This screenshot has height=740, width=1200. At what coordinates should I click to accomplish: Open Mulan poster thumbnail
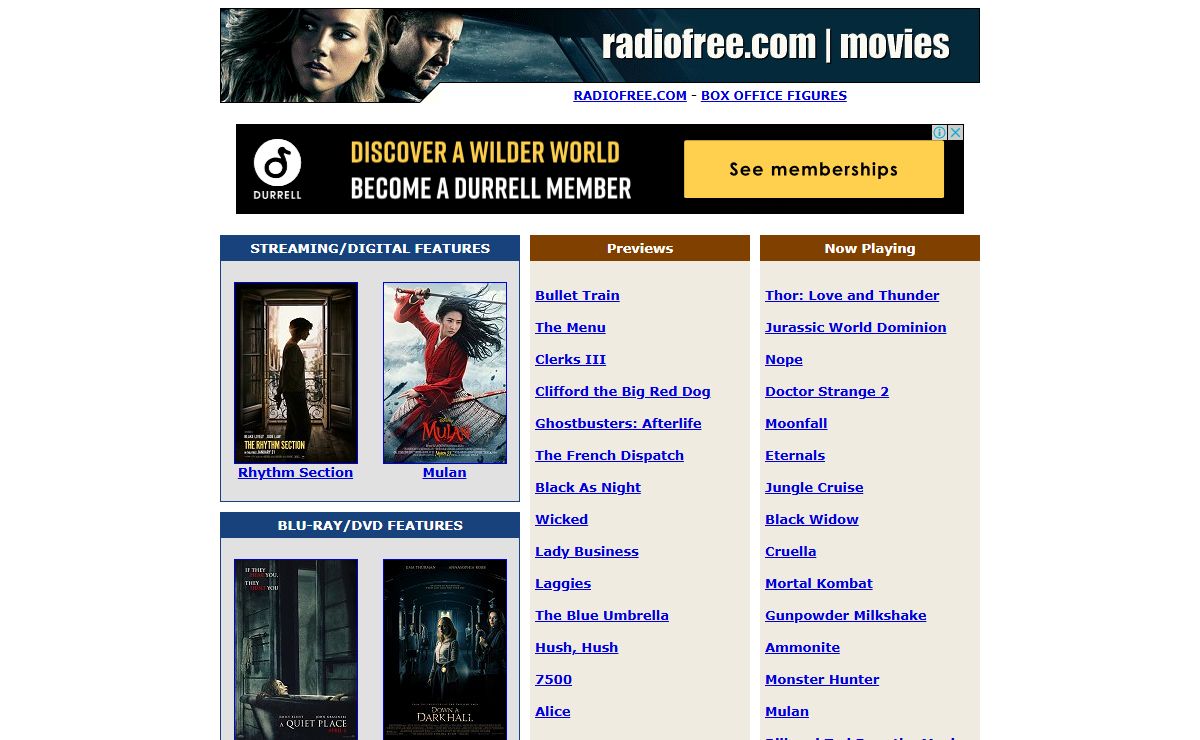click(x=445, y=373)
